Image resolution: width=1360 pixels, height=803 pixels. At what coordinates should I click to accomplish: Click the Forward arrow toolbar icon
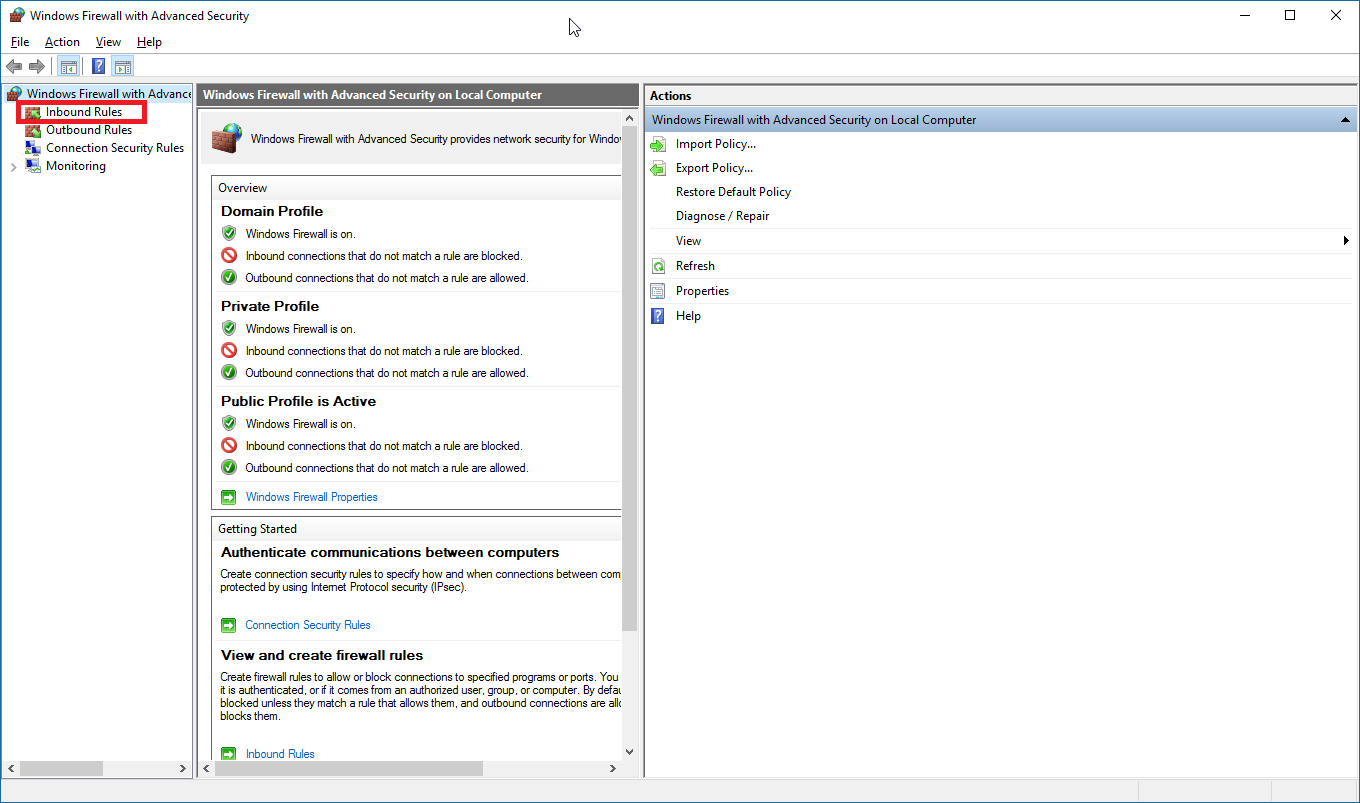point(37,67)
